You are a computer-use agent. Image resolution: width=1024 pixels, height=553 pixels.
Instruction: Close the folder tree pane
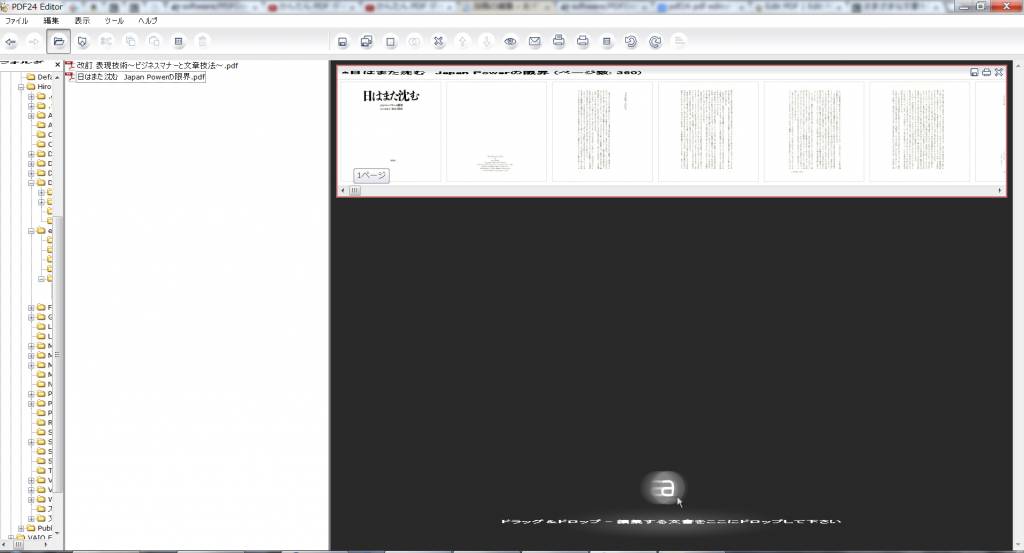pos(57,65)
